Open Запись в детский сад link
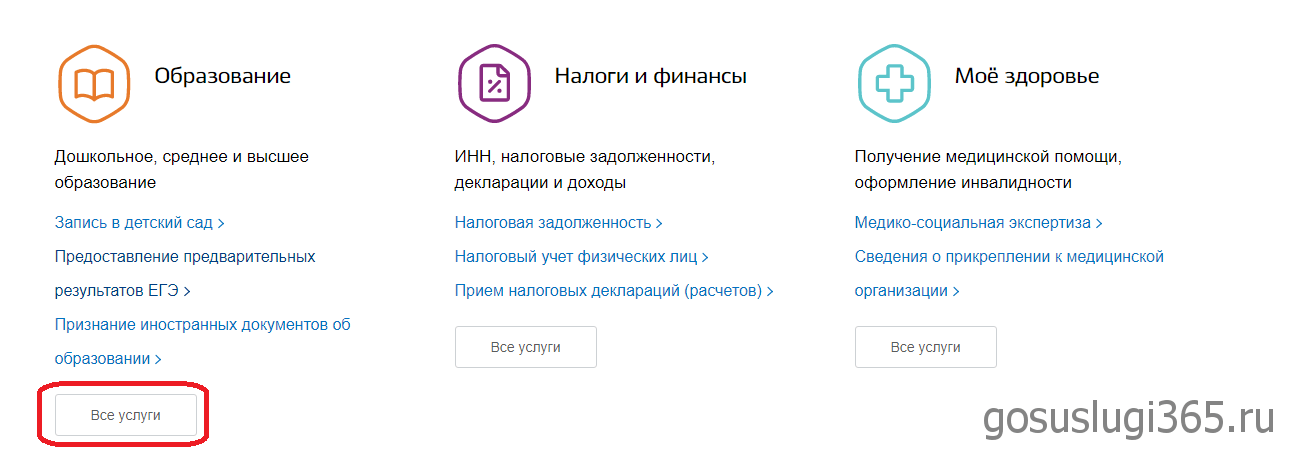 pos(139,223)
